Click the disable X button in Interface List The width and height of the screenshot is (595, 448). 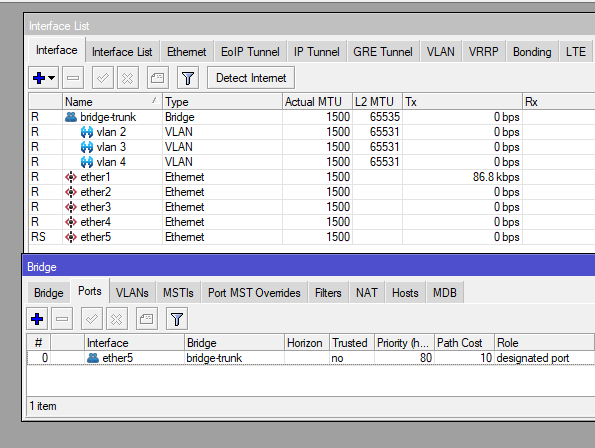[128, 78]
